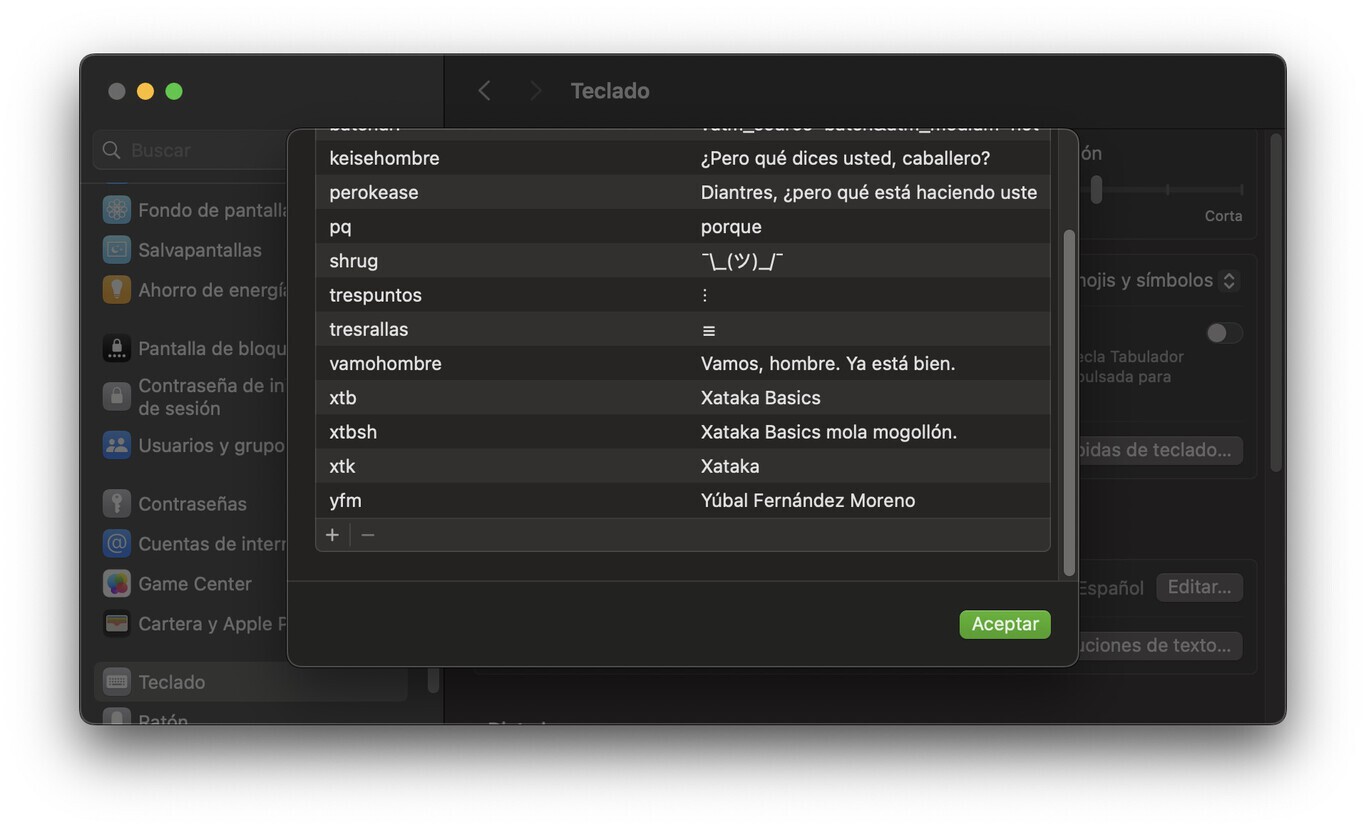Open the Contraseñas key icon
The image size is (1366, 830).
tap(117, 503)
